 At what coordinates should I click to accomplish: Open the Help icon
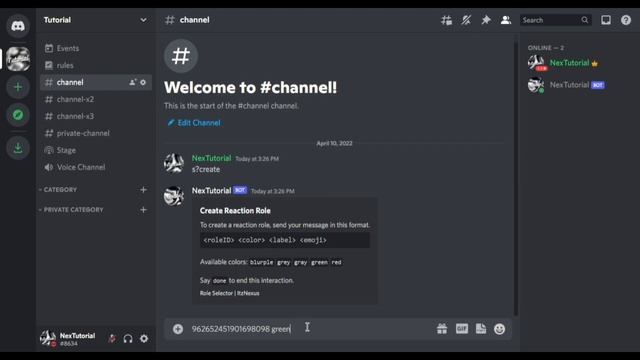(x=626, y=20)
